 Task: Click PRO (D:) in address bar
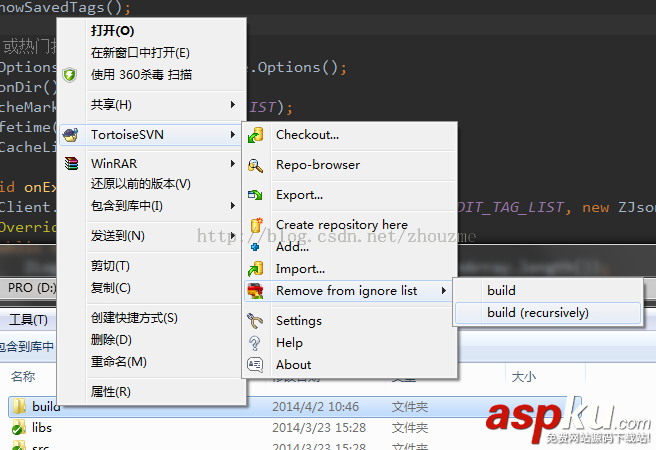[32, 288]
